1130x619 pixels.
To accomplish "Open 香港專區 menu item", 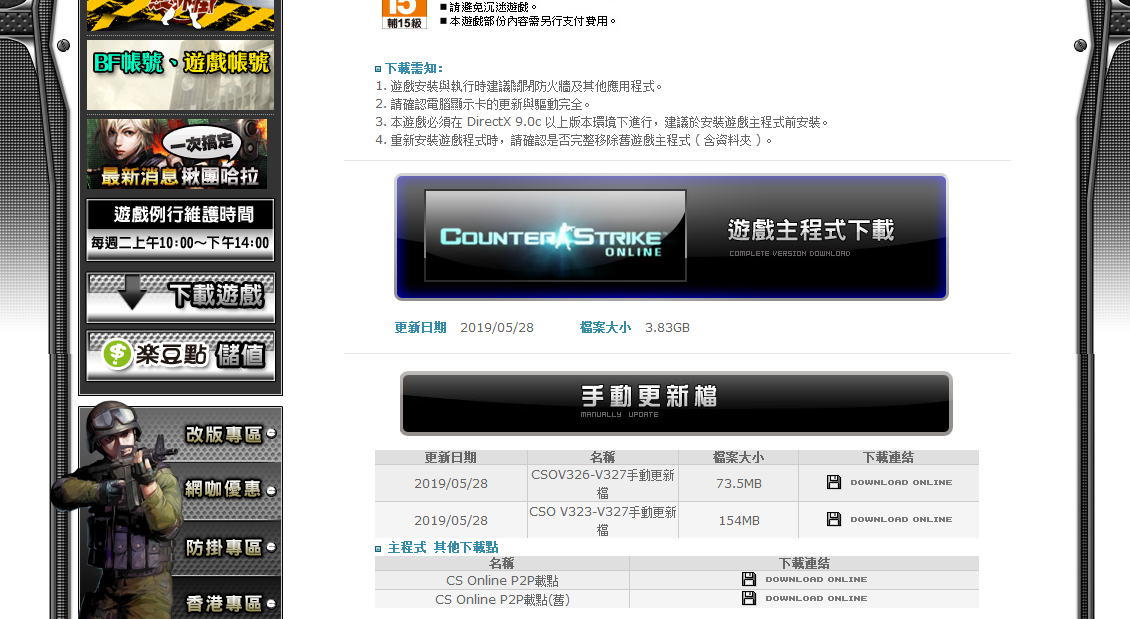I will pos(229,603).
